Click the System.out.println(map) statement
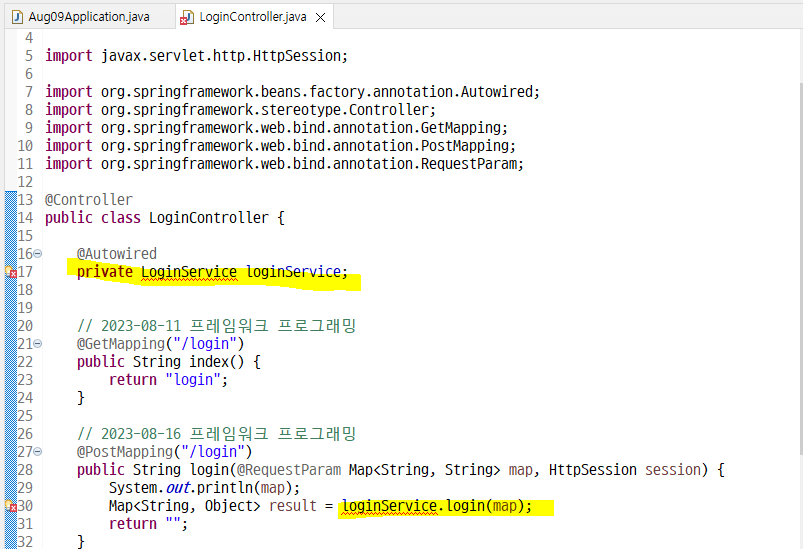The image size is (803, 549). pos(204,488)
